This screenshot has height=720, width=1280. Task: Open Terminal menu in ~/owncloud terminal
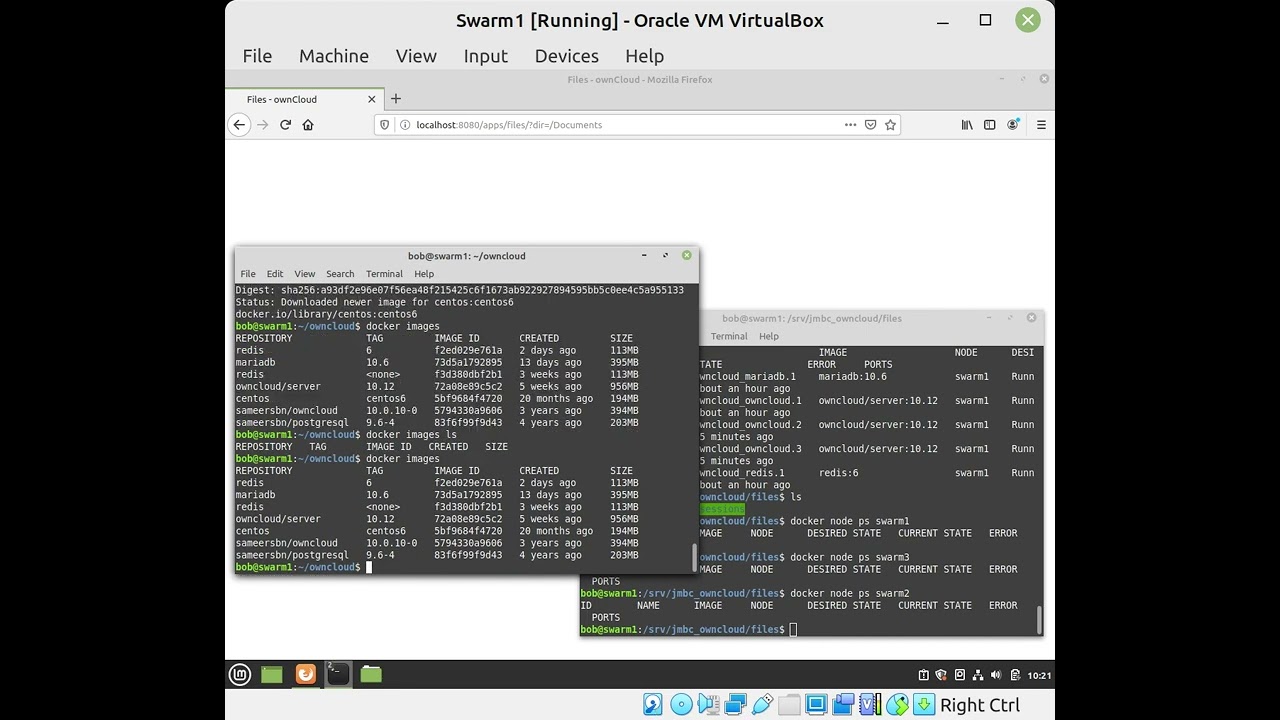[385, 274]
